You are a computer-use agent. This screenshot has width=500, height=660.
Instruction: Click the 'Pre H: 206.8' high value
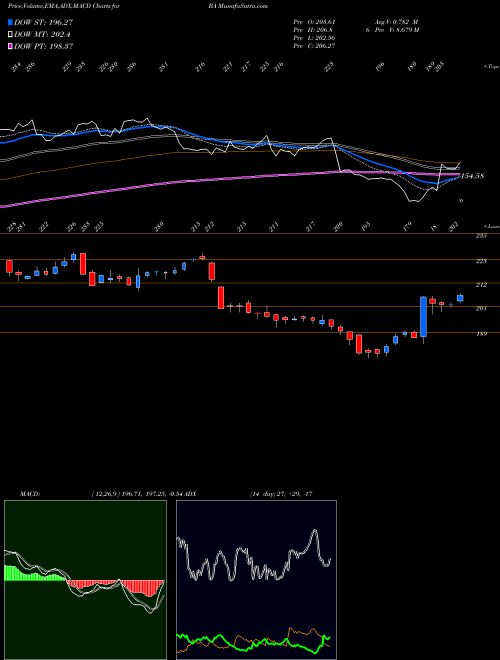pyautogui.click(x=313, y=30)
